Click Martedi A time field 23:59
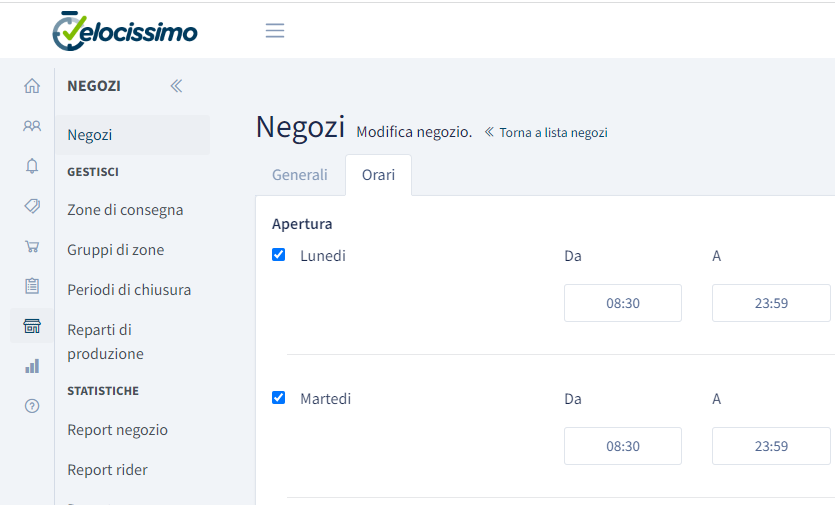Screen dimensions: 835x505 [x=771, y=446]
